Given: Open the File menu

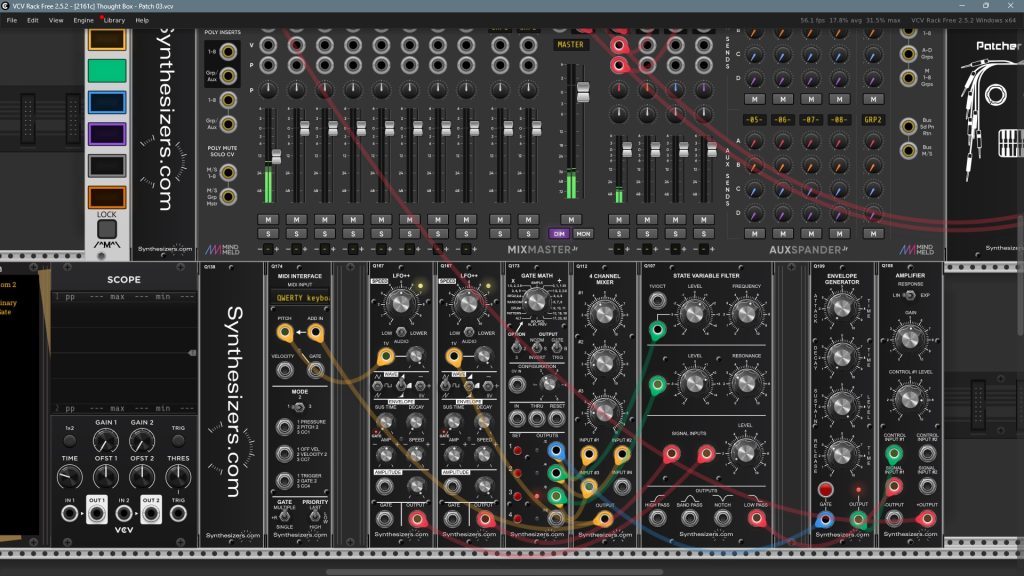Looking at the screenshot, I should click(12, 20).
